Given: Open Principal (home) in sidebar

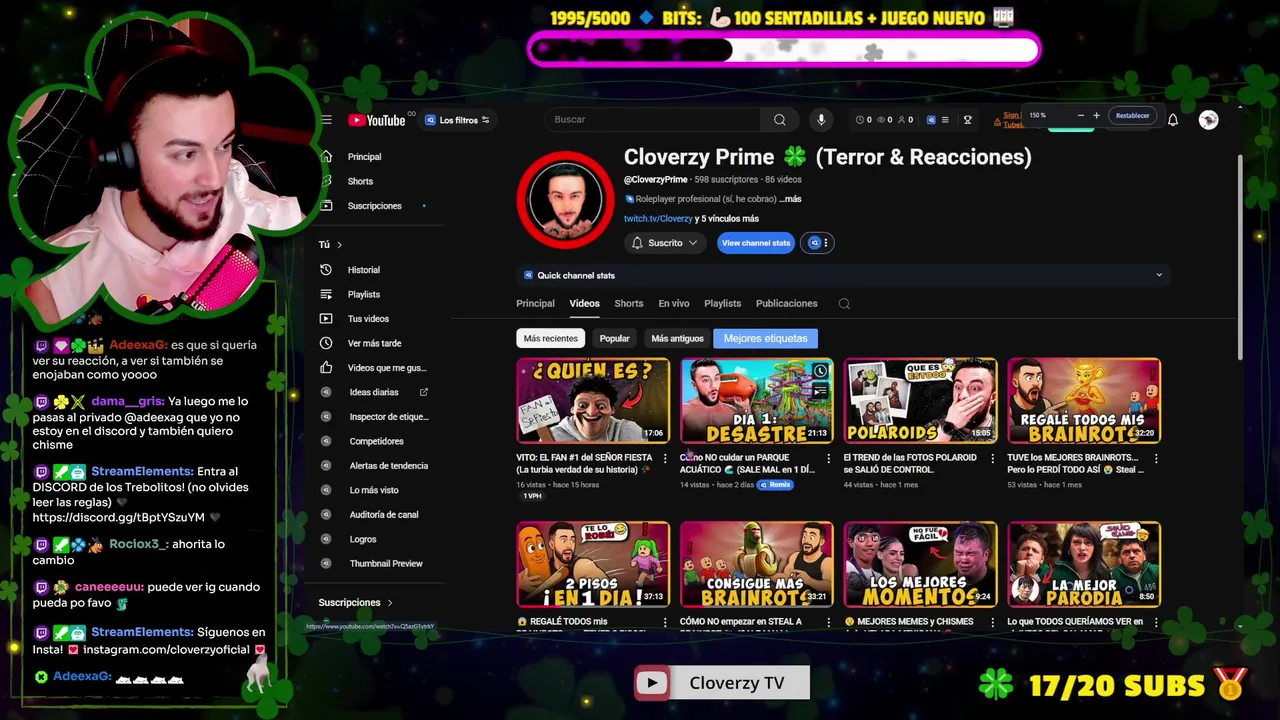Looking at the screenshot, I should point(364,157).
